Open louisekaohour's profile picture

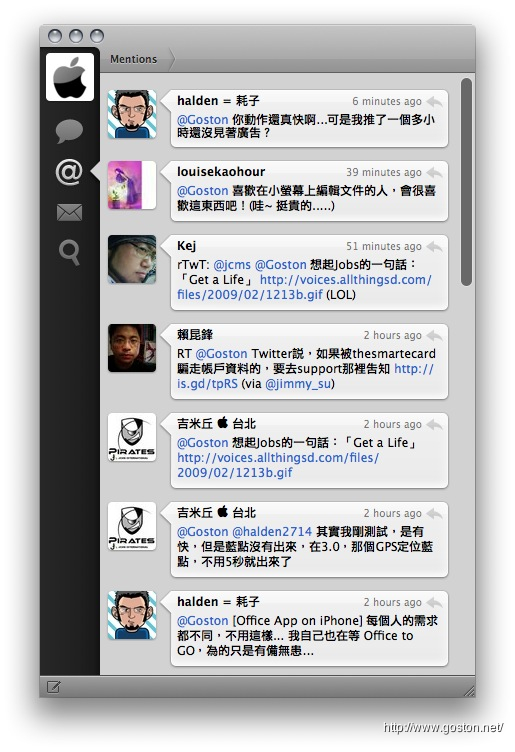(132, 185)
